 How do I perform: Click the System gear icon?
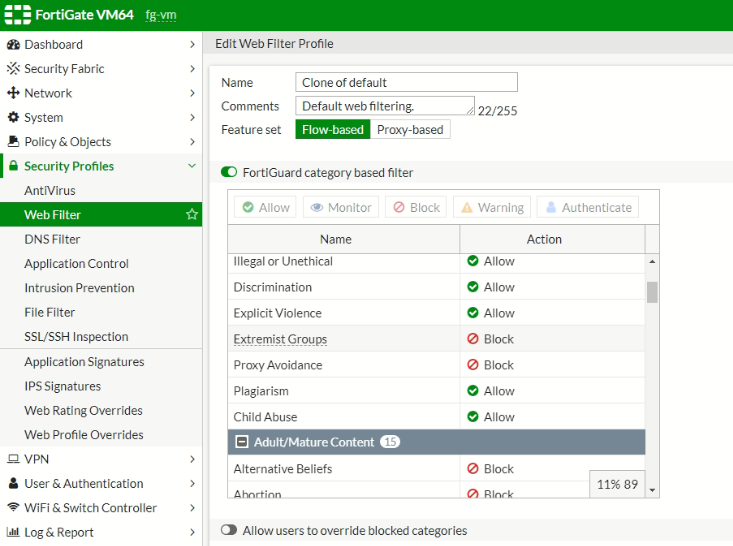[x=13, y=117]
